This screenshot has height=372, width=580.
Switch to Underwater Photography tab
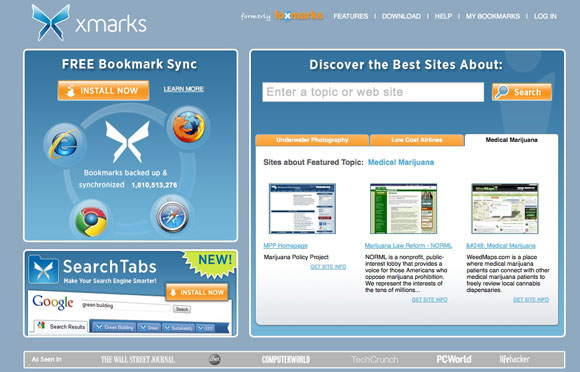coord(312,140)
